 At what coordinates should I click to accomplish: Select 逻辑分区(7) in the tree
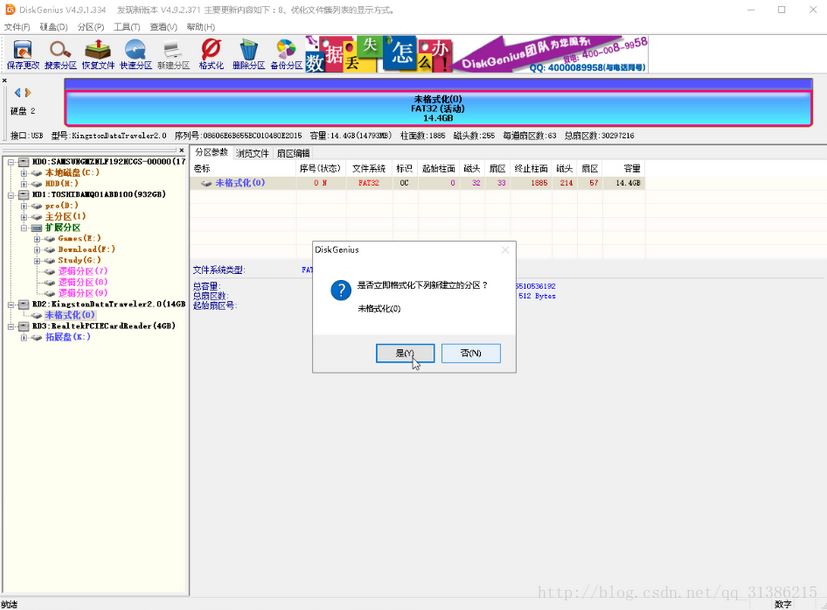[x=82, y=272]
